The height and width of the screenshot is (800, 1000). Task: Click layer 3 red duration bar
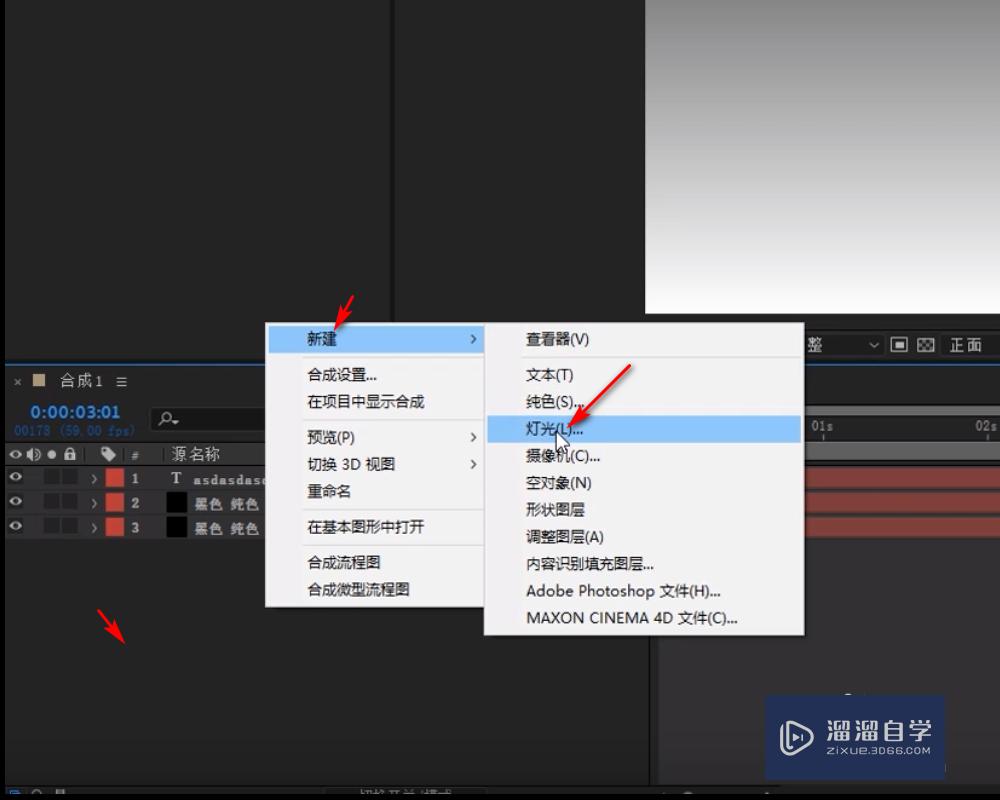coord(902,528)
